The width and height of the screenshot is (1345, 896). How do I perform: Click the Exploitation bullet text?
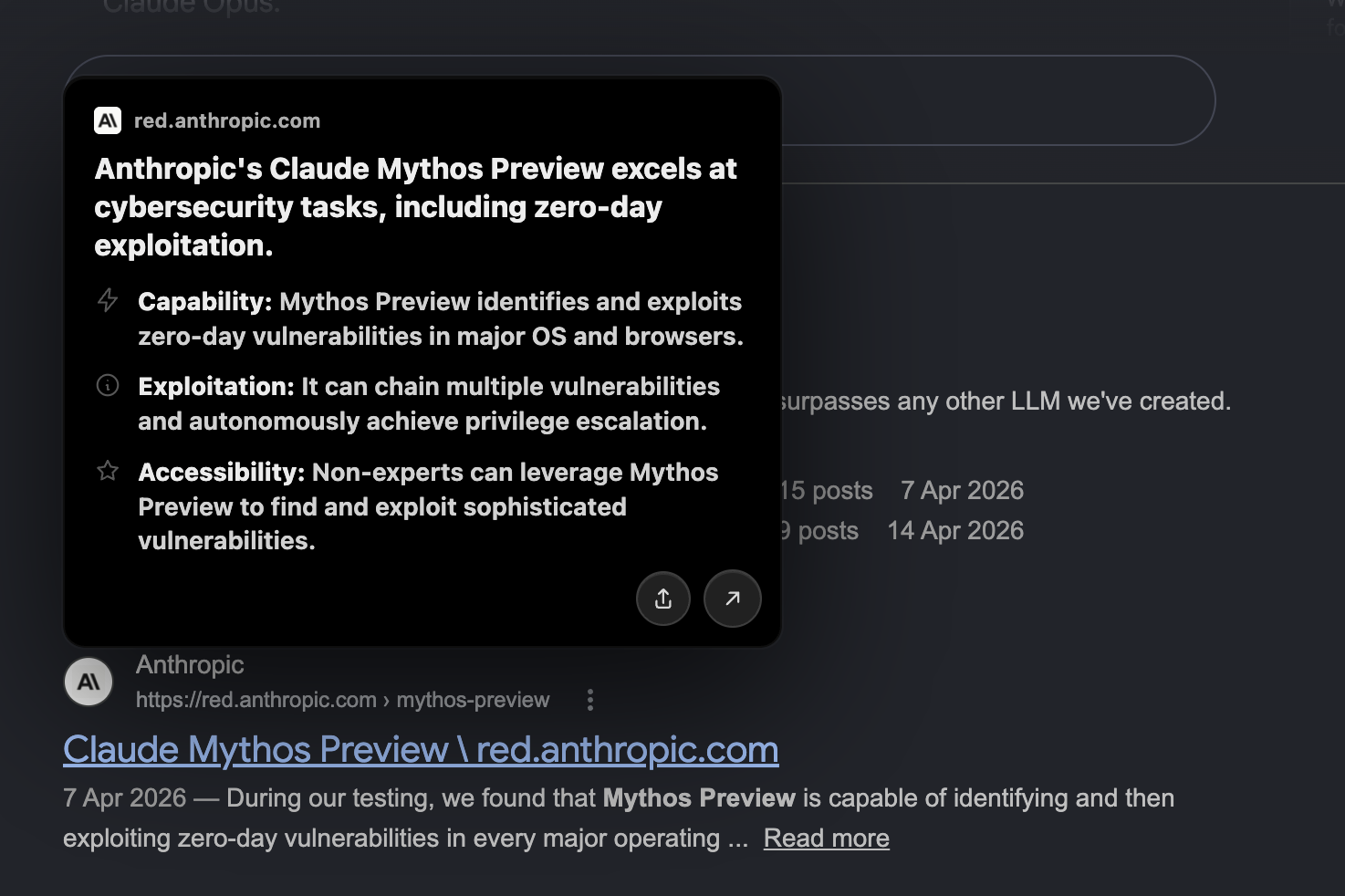[x=429, y=403]
